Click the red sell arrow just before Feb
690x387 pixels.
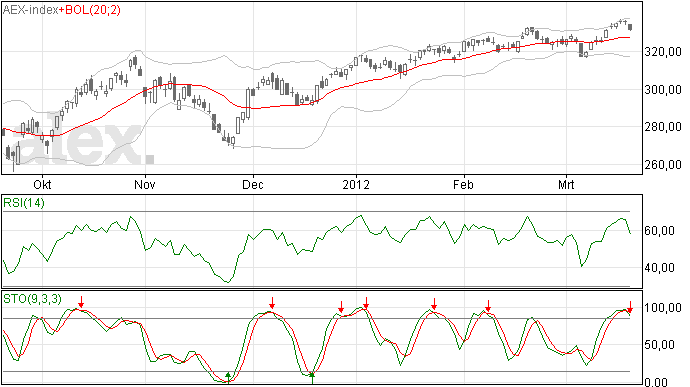pos(434,304)
